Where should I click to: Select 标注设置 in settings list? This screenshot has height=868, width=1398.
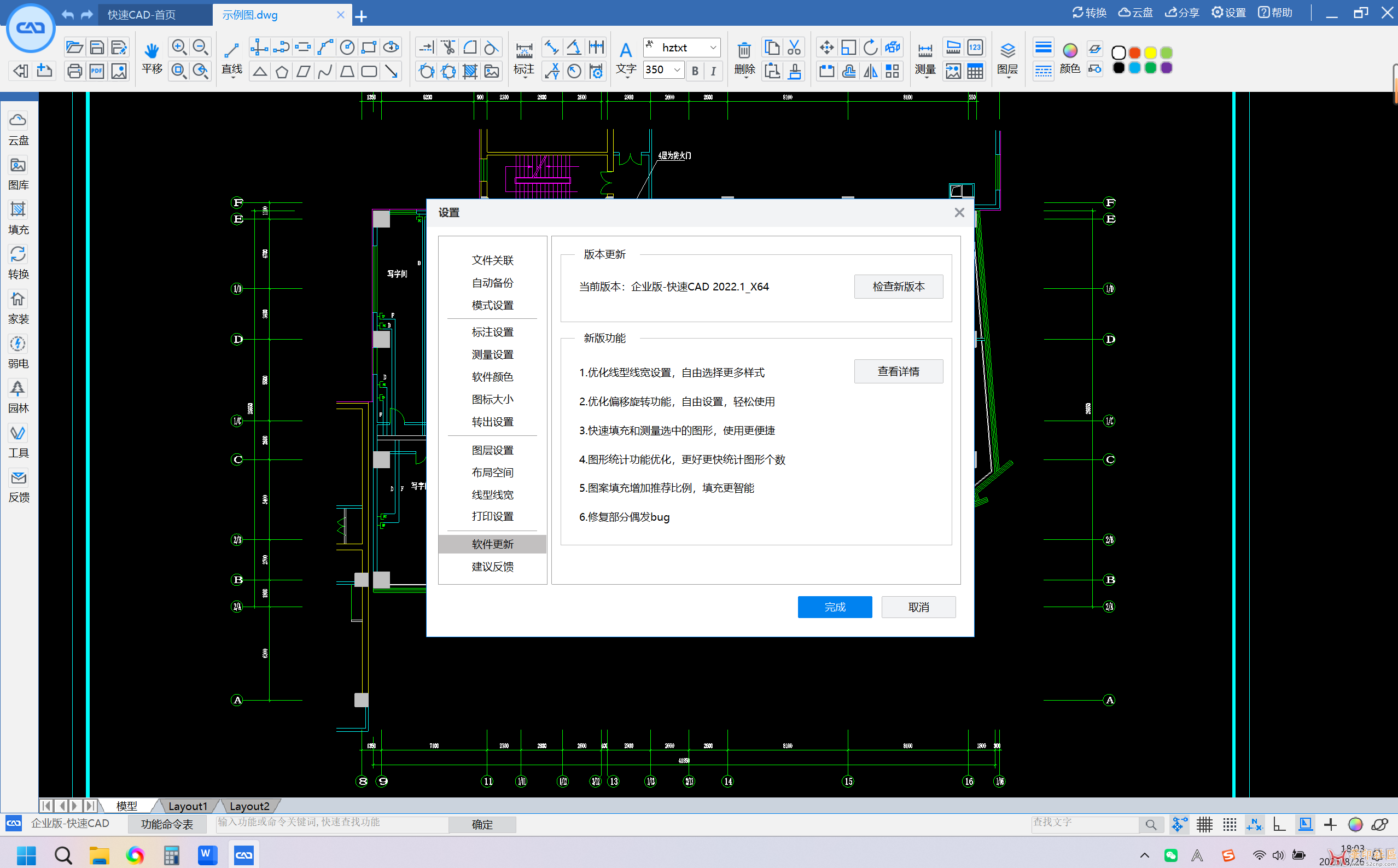[492, 332]
